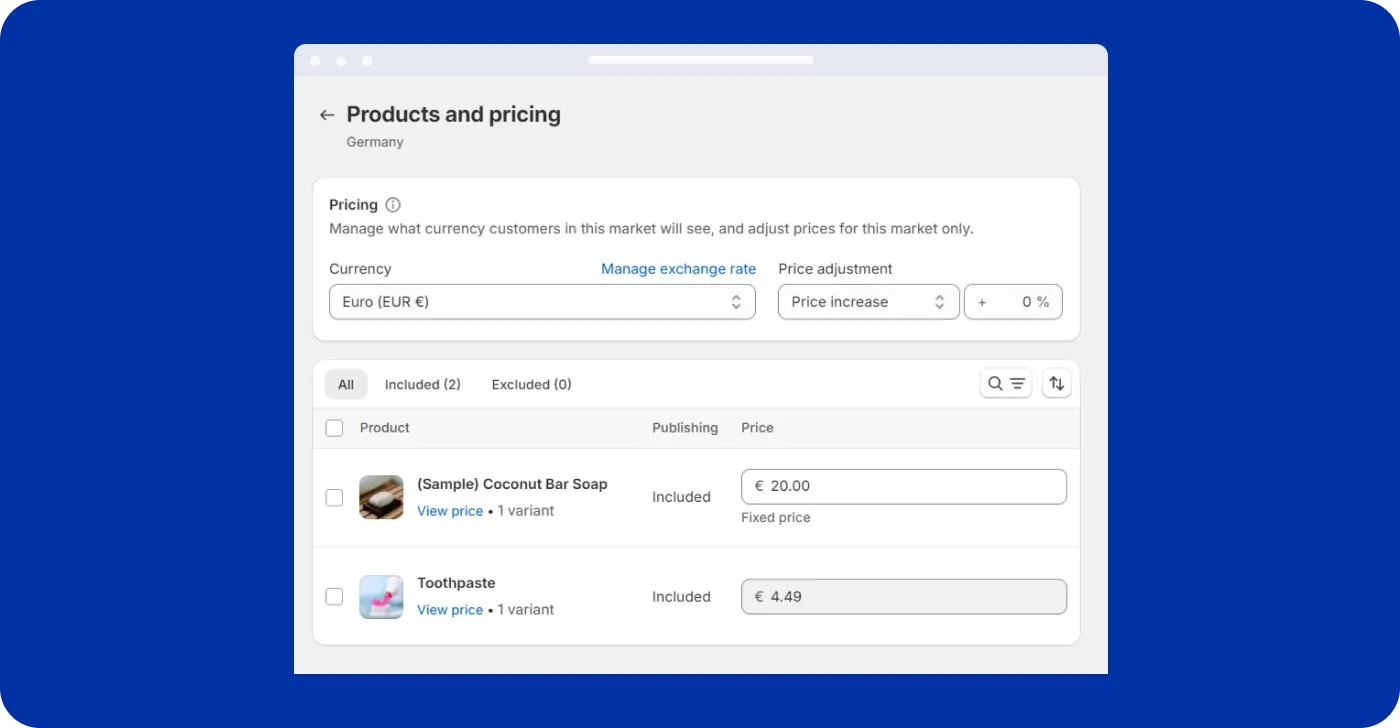Viewport: 1400px width, 728px height.
Task: Click the Coconut Bar Soap product thumbnail
Action: (381, 497)
